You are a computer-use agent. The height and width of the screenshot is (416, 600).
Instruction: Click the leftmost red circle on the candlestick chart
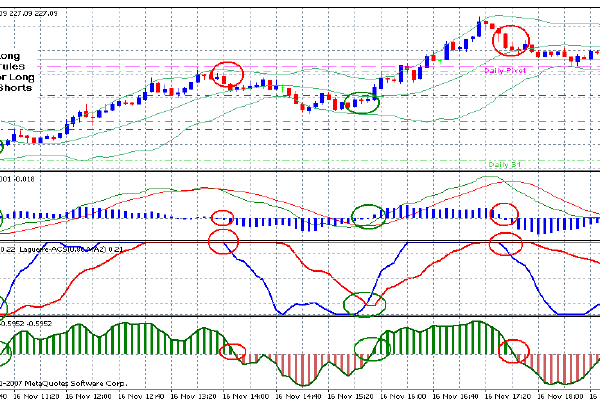coord(227,73)
